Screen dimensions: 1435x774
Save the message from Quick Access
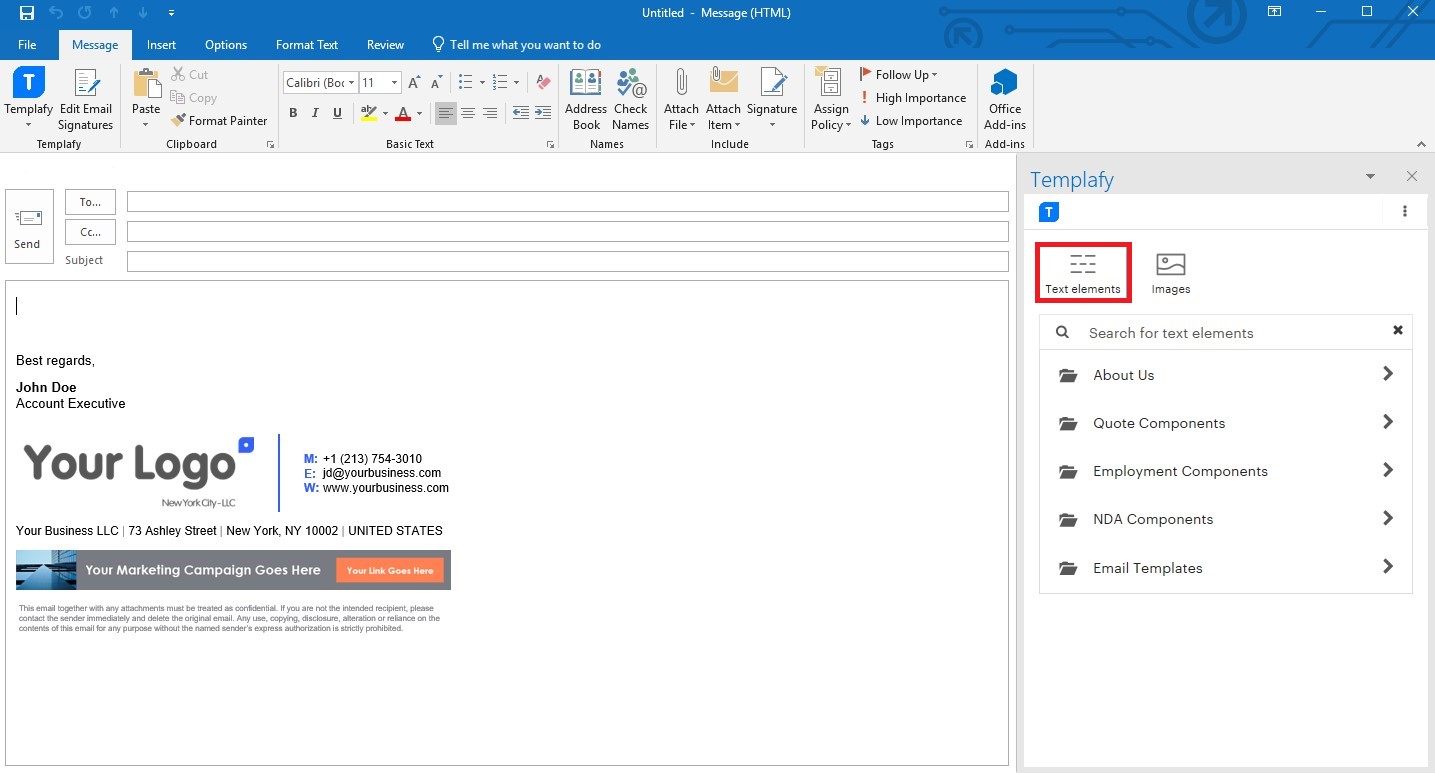pos(27,13)
